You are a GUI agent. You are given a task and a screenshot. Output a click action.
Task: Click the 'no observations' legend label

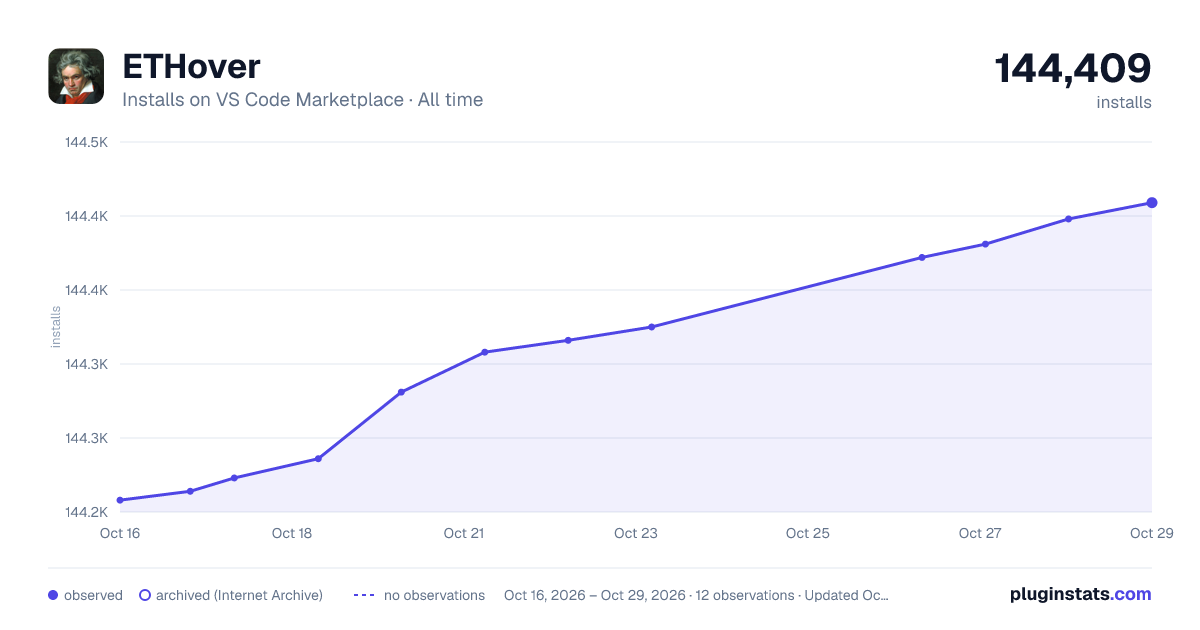[x=434, y=595]
